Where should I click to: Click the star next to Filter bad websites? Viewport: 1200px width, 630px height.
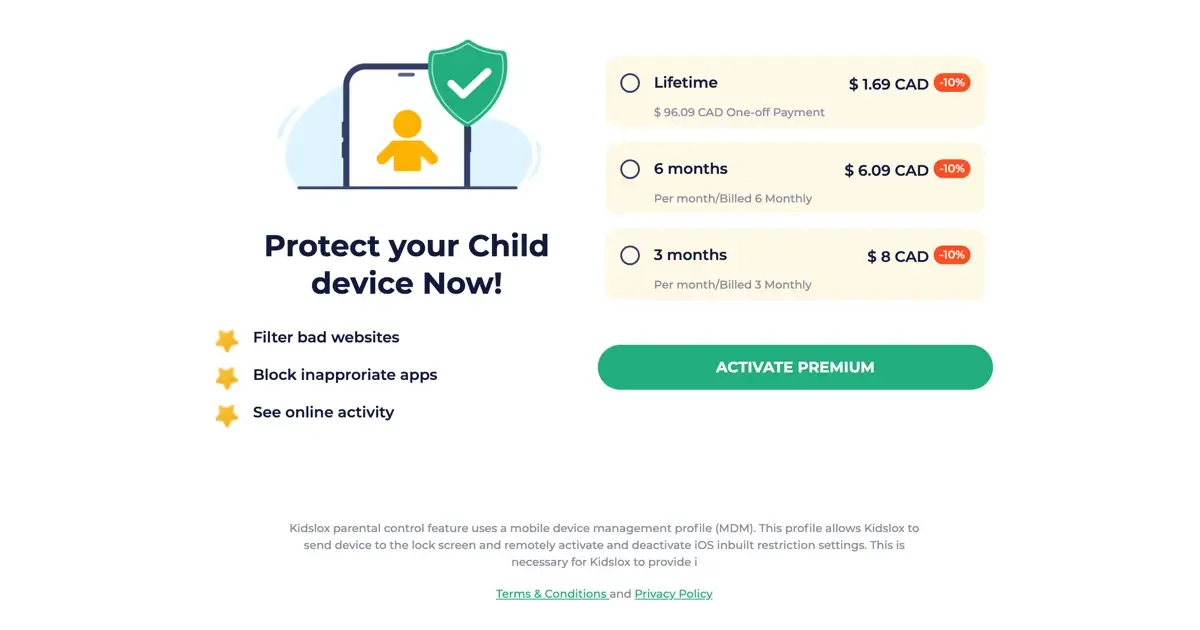227,340
